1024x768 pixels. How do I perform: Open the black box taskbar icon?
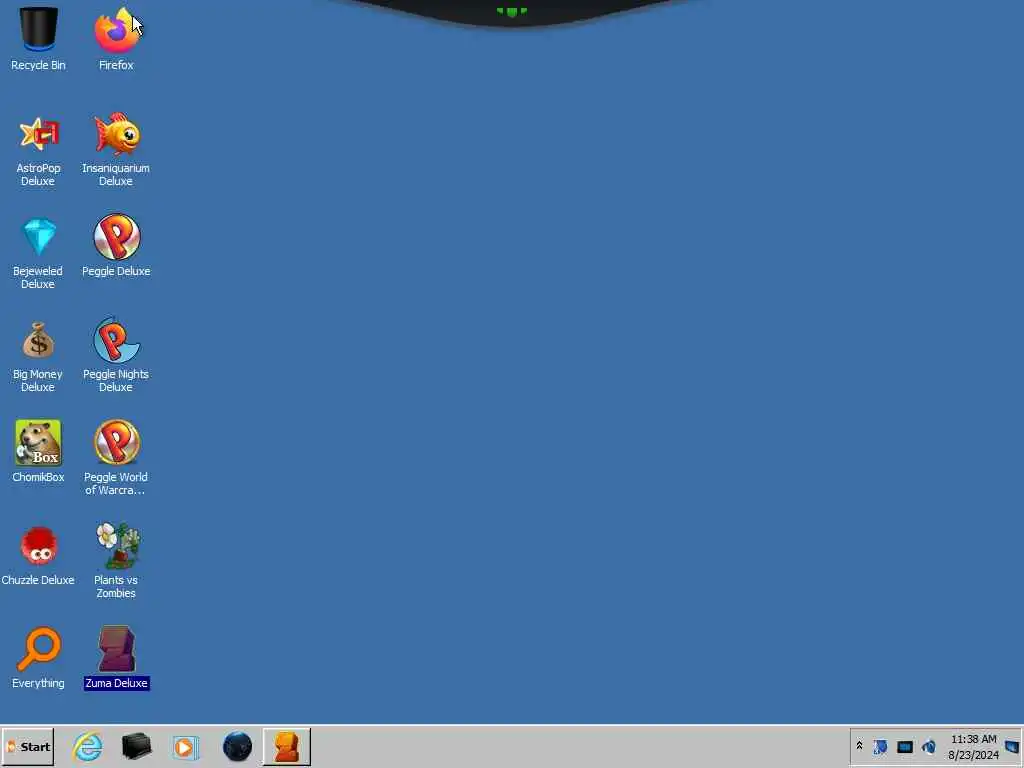pyautogui.click(x=136, y=746)
